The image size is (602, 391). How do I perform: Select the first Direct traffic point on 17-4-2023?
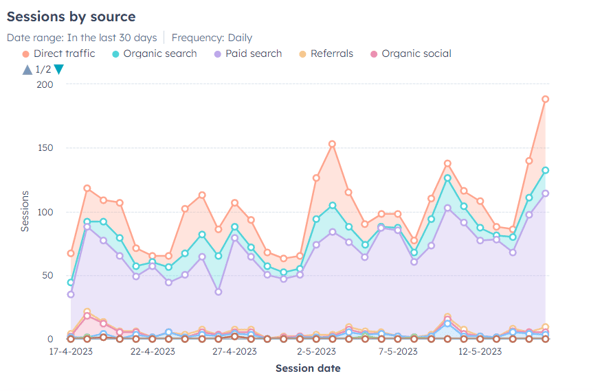point(71,253)
